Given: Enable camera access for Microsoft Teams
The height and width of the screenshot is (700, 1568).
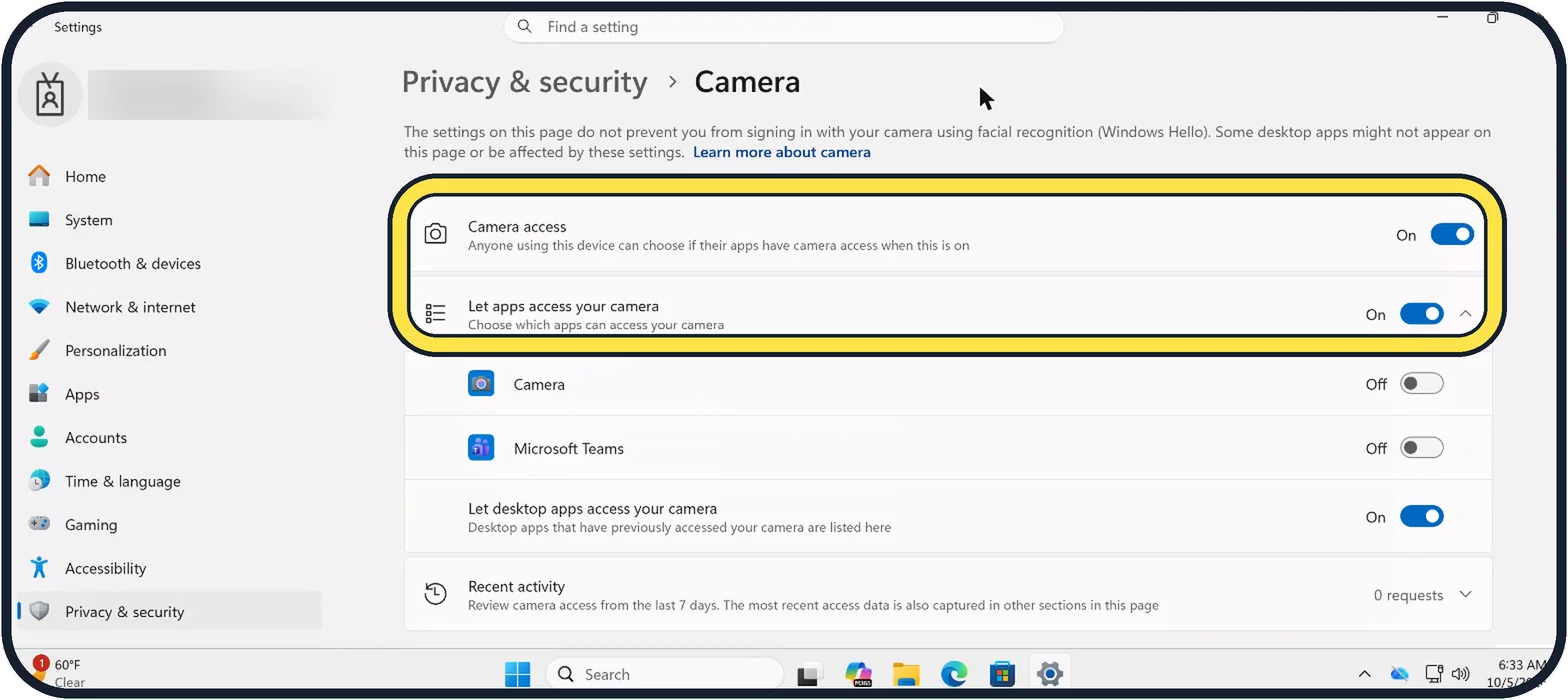Looking at the screenshot, I should 1421,448.
